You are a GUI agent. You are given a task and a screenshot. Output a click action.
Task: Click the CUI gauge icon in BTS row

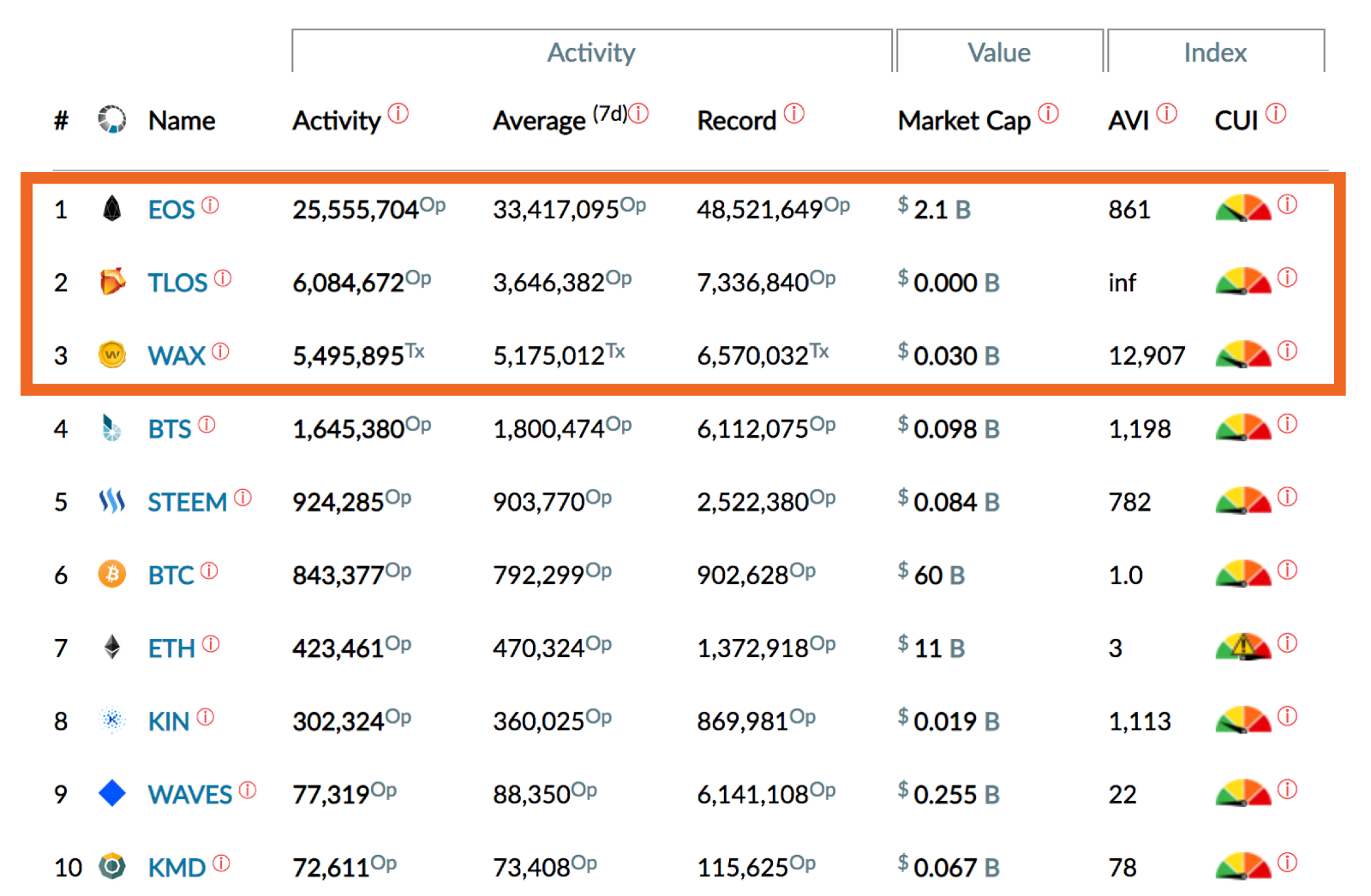(x=1243, y=427)
